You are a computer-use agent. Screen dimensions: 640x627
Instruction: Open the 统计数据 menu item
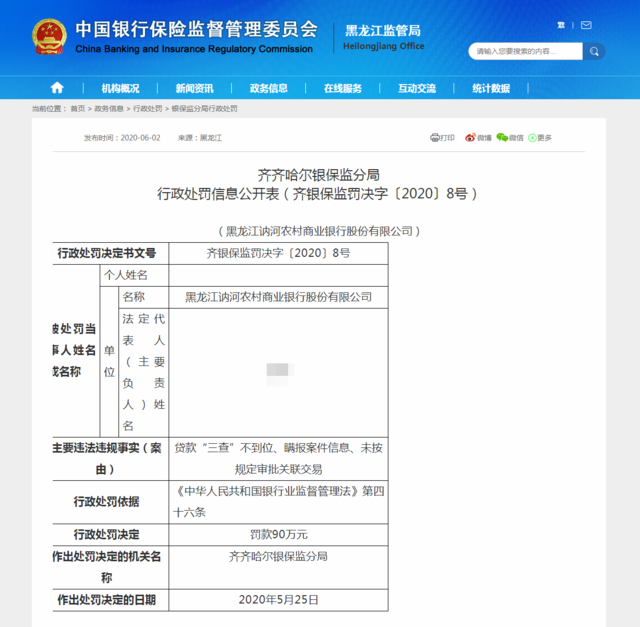click(x=490, y=88)
